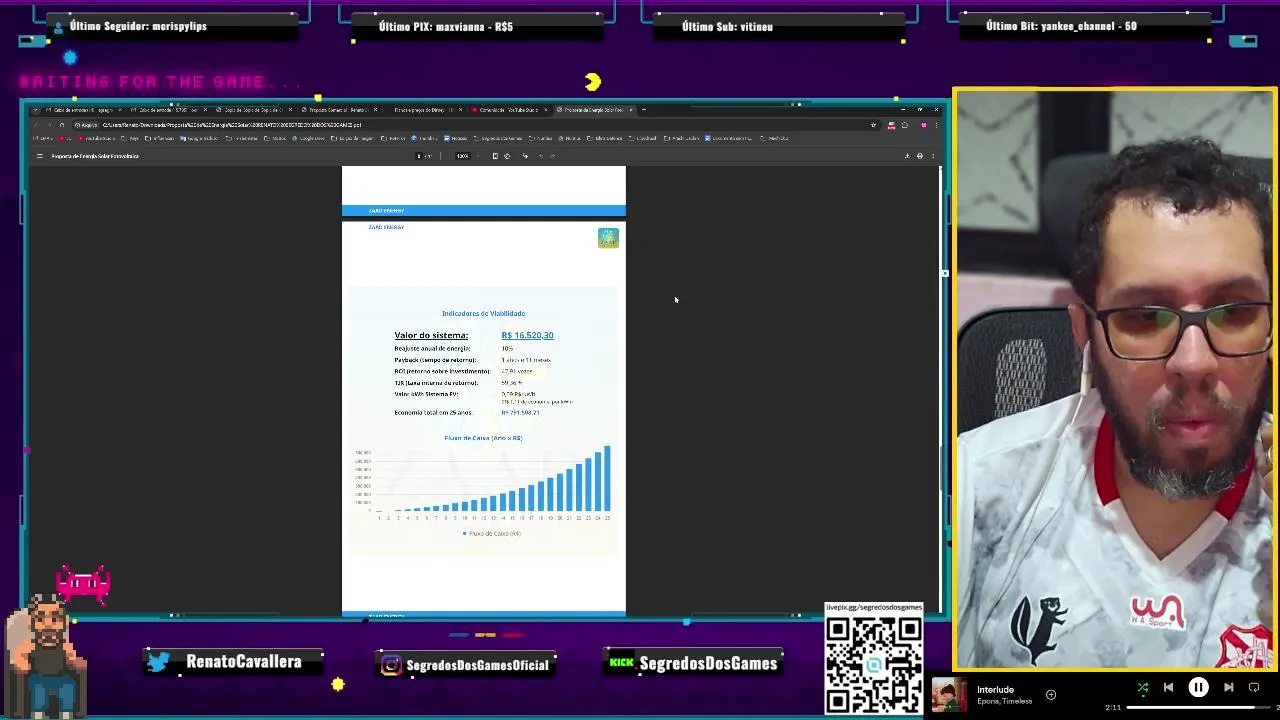Switch to the YouTube Studio Comunidade tab

[510, 110]
